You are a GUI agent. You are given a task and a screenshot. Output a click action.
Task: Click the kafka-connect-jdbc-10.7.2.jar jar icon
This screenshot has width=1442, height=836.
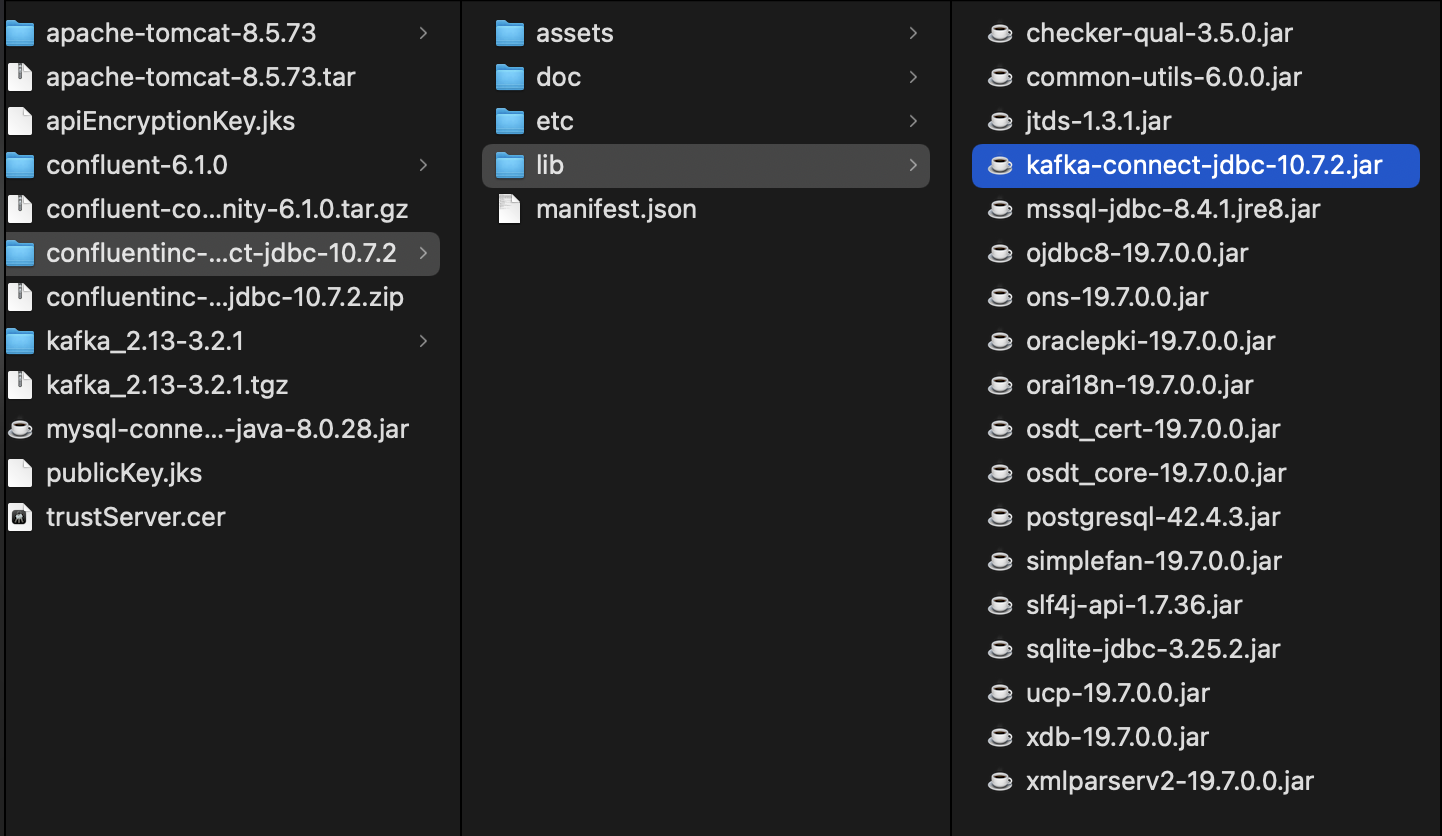1000,165
